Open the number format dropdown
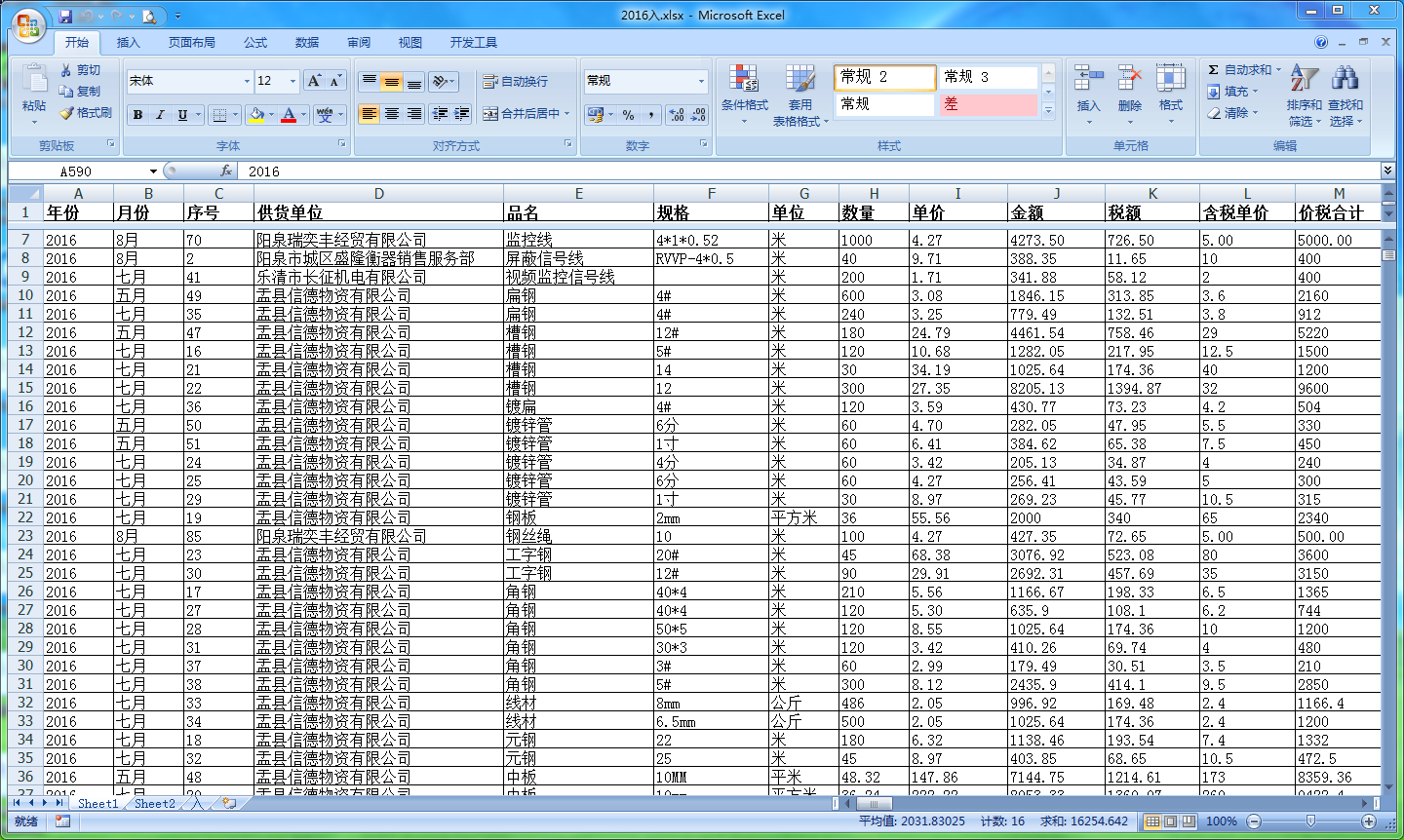1404x840 pixels. coord(701,81)
